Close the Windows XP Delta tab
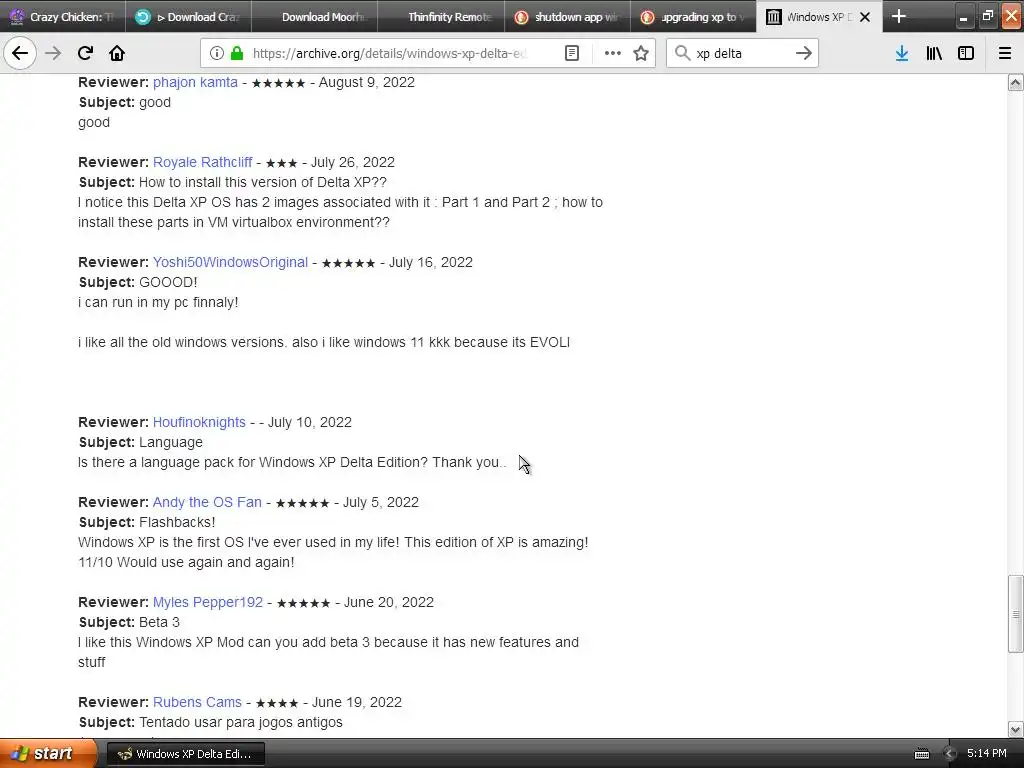The height and width of the screenshot is (768, 1024). click(x=865, y=17)
